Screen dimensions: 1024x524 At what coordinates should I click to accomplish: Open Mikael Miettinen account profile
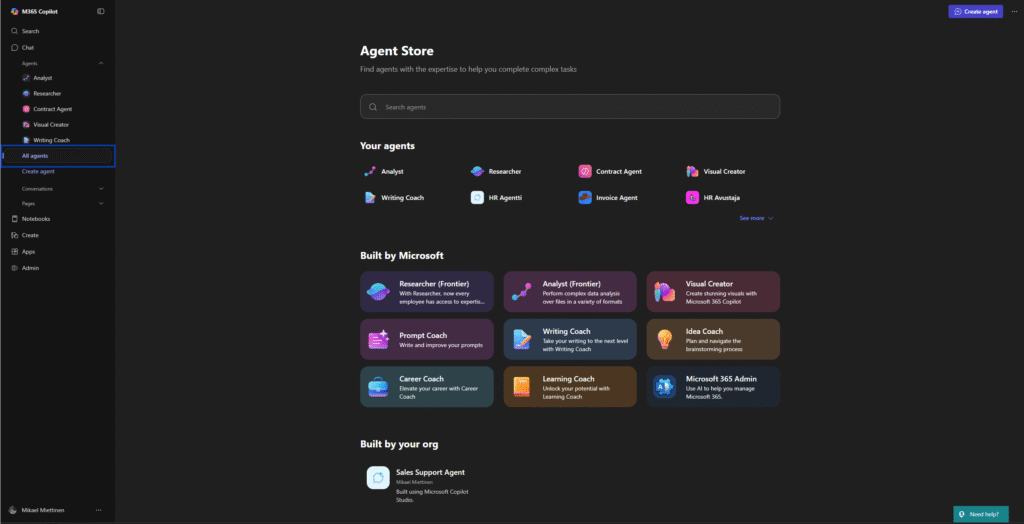coord(42,510)
